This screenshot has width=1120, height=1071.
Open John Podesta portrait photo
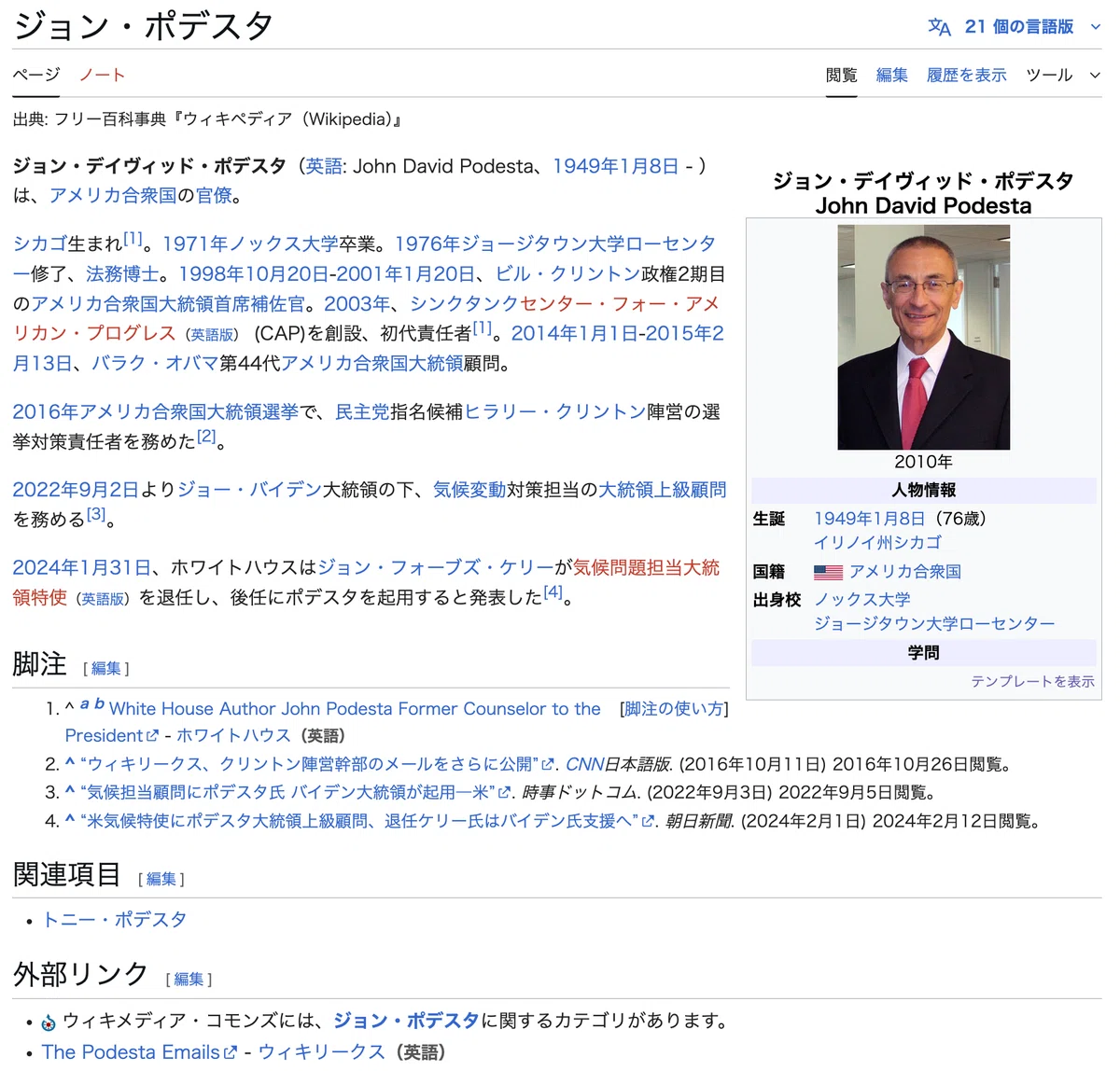click(x=924, y=338)
